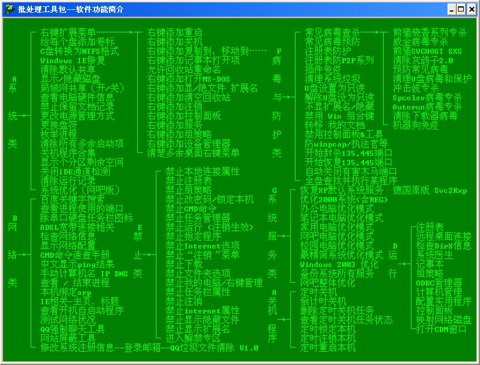Image resolution: width=480 pixels, height=365 pixels.
Task: Click the text '定时重启本机'
Action: [x=328, y=348]
